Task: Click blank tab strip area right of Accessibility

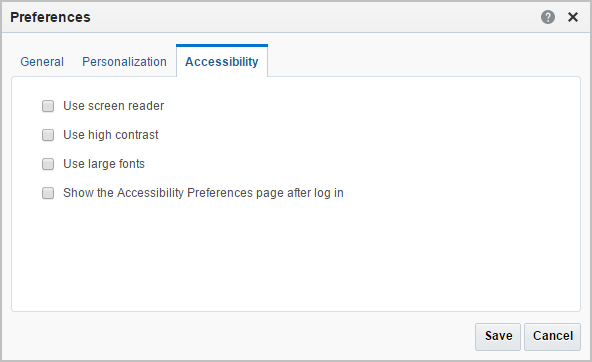Action: (423, 60)
